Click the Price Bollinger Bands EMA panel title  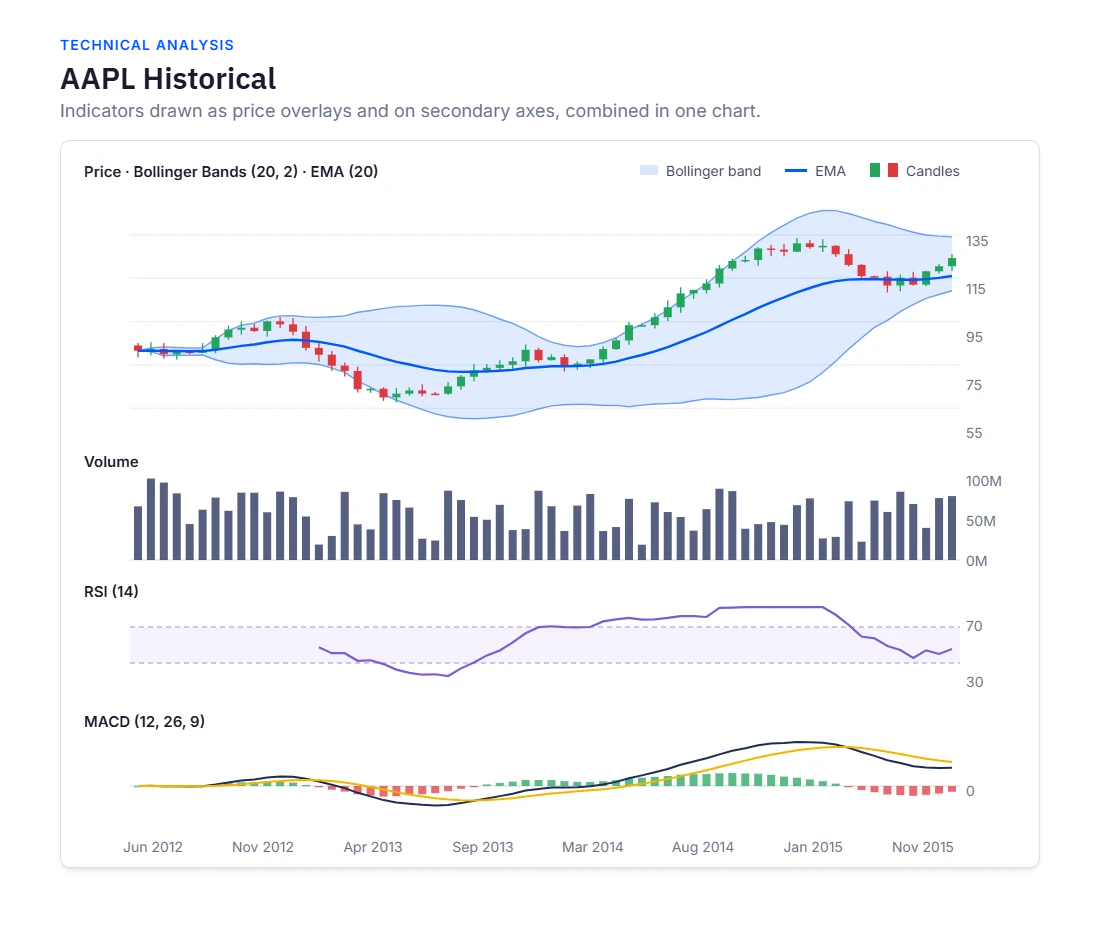[x=231, y=172]
